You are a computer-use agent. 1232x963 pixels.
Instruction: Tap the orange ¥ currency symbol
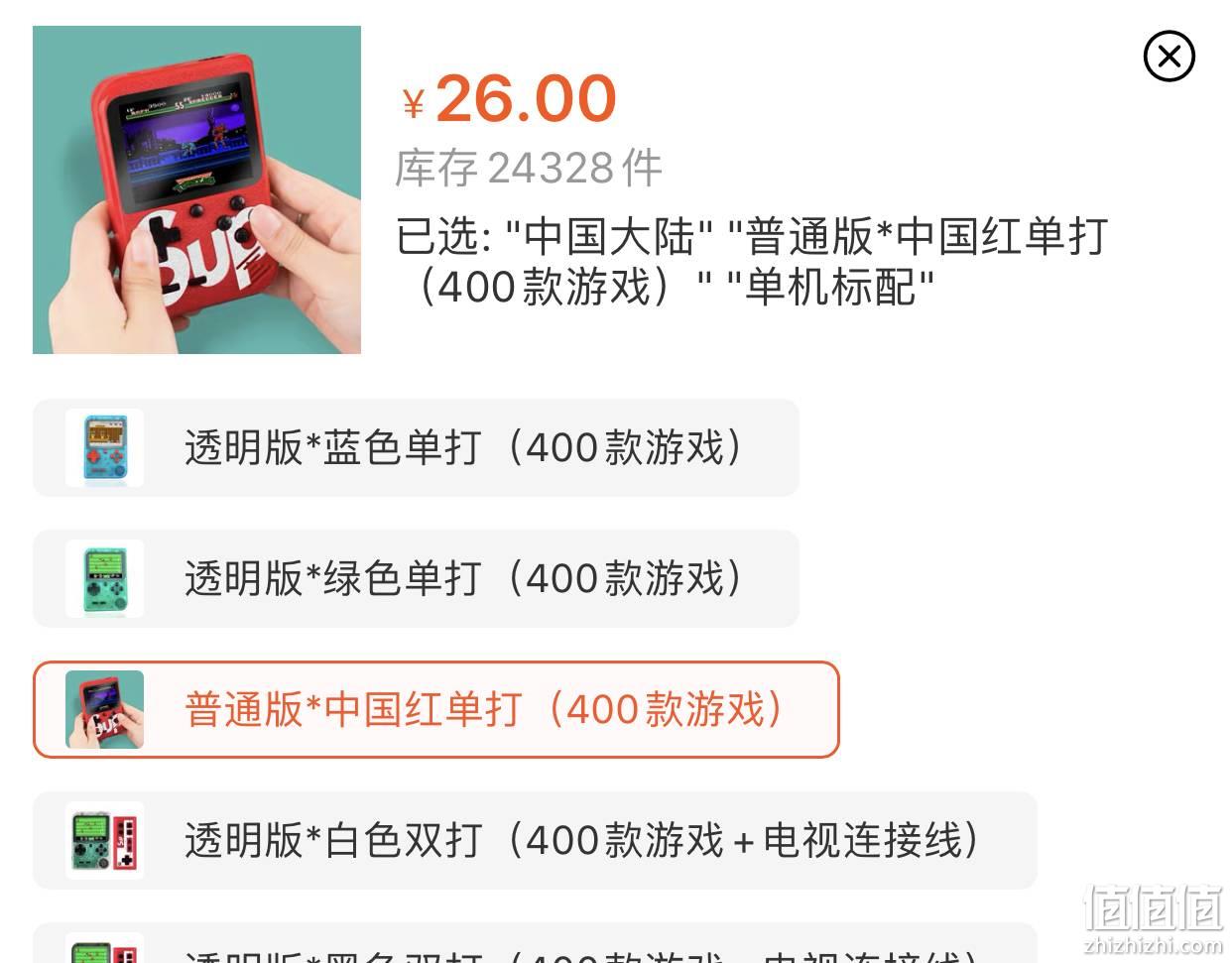tap(414, 104)
